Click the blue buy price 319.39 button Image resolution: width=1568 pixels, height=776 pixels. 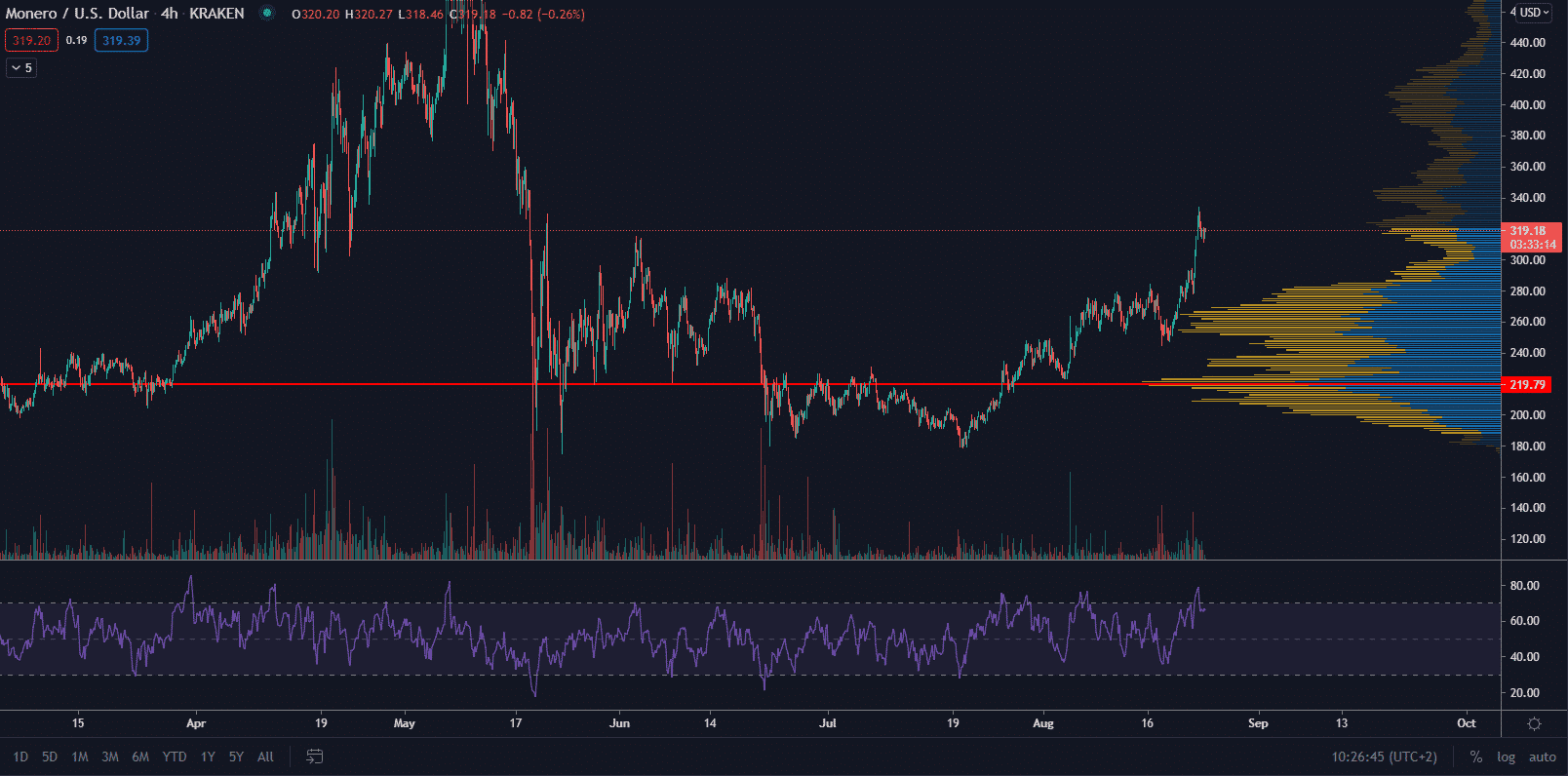point(121,41)
